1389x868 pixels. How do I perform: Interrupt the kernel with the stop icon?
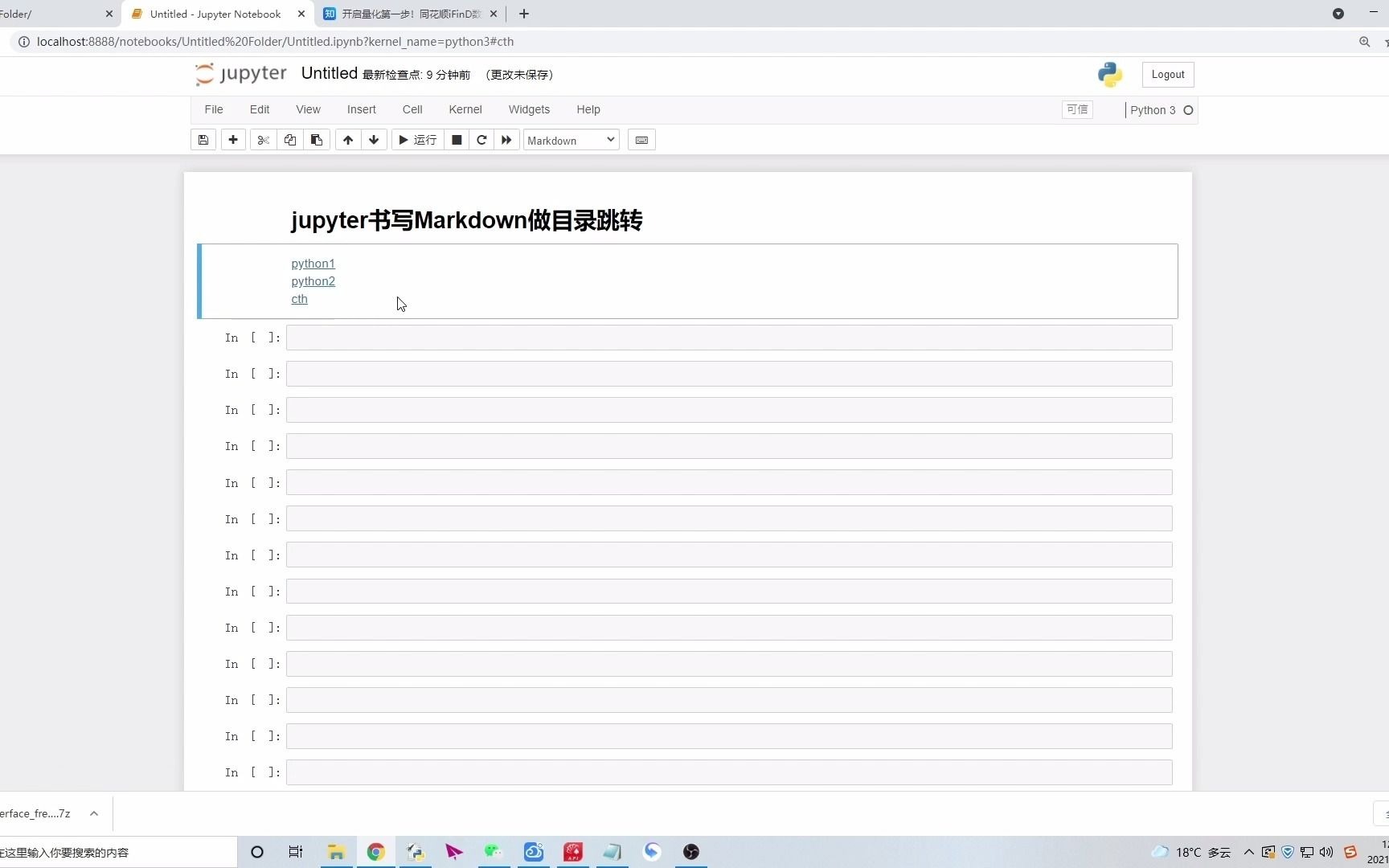point(457,140)
